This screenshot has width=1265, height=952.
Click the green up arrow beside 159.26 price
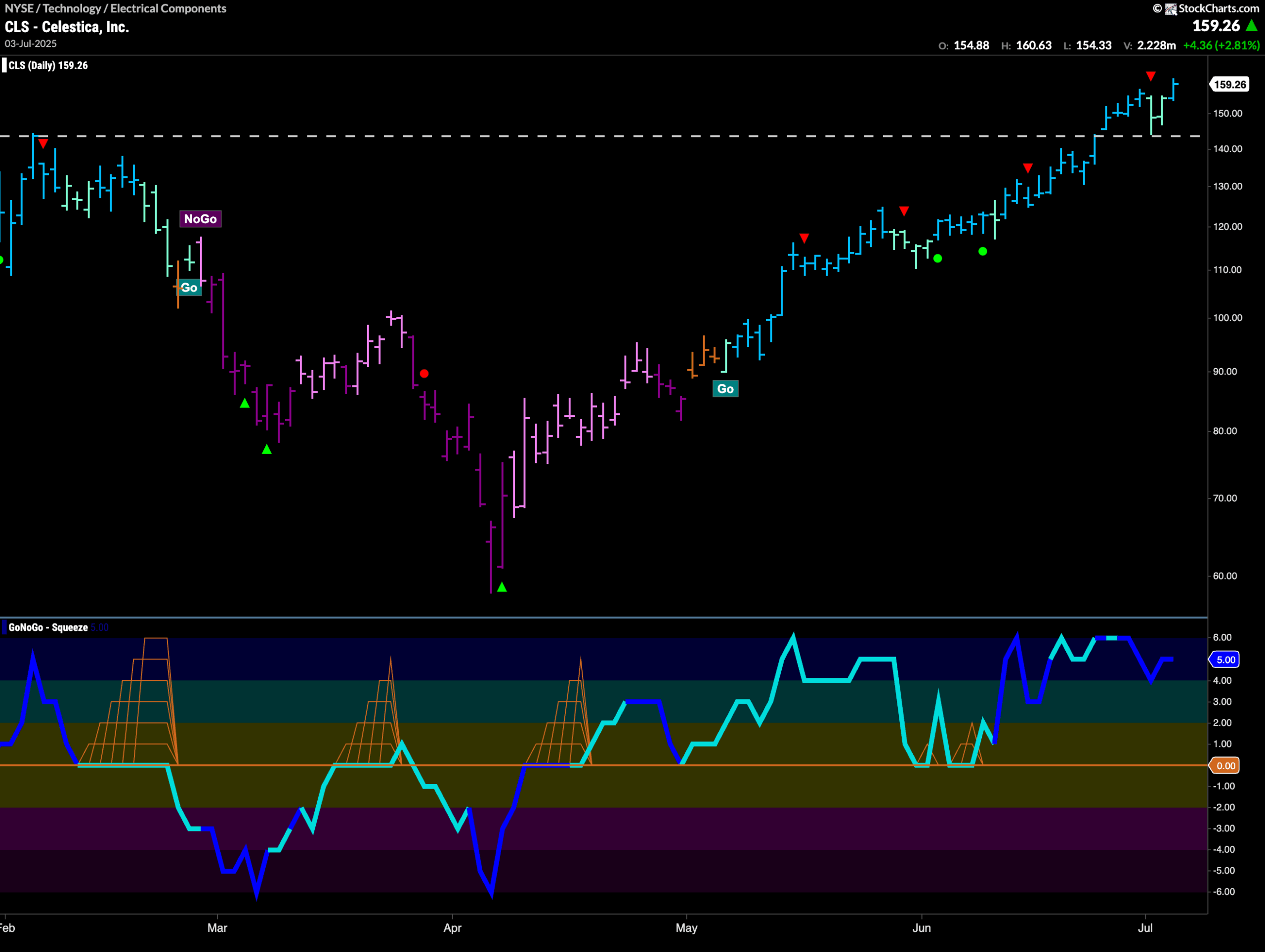tap(1251, 26)
